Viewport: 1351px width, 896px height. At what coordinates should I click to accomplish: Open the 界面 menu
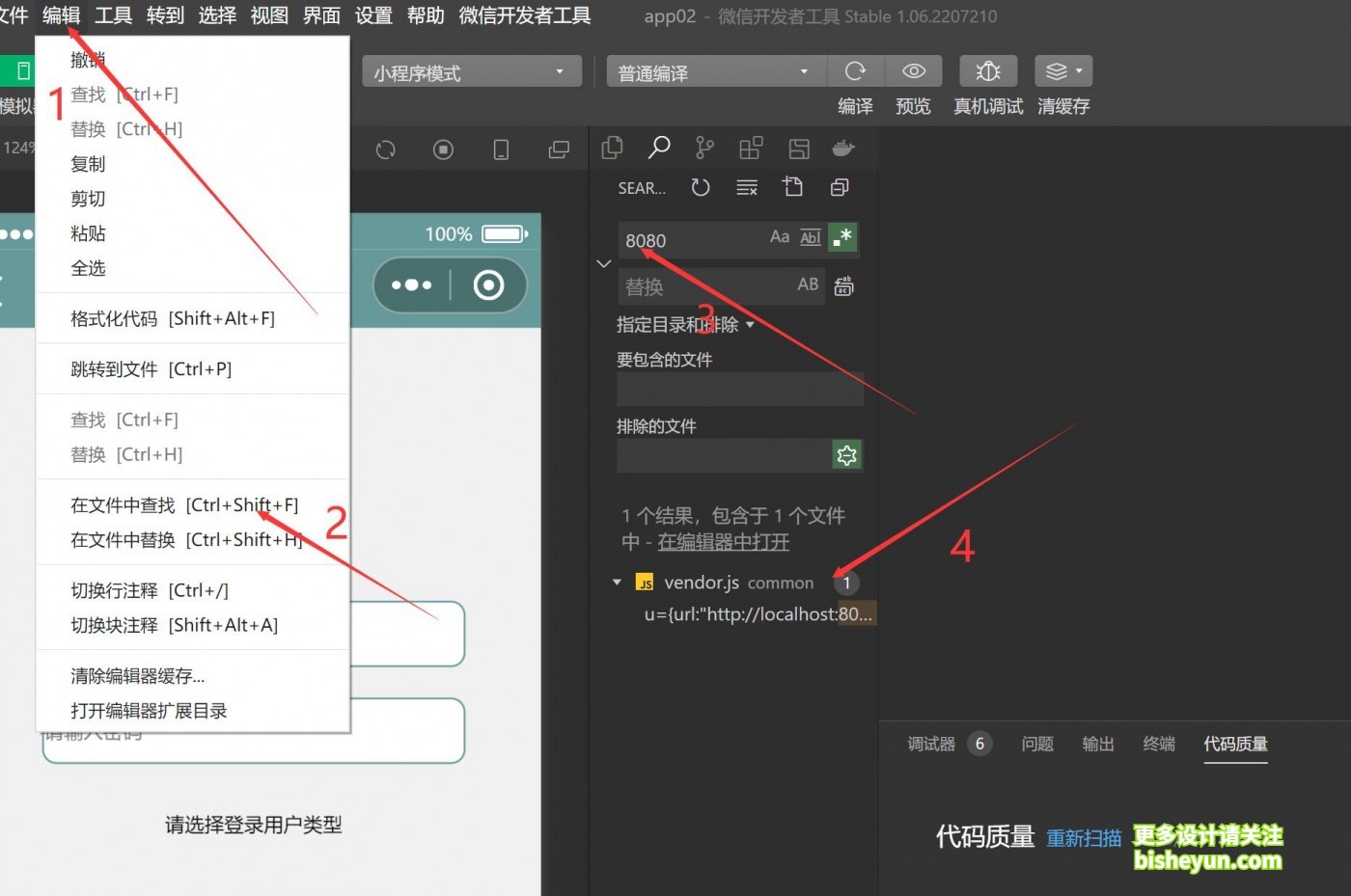[x=321, y=15]
